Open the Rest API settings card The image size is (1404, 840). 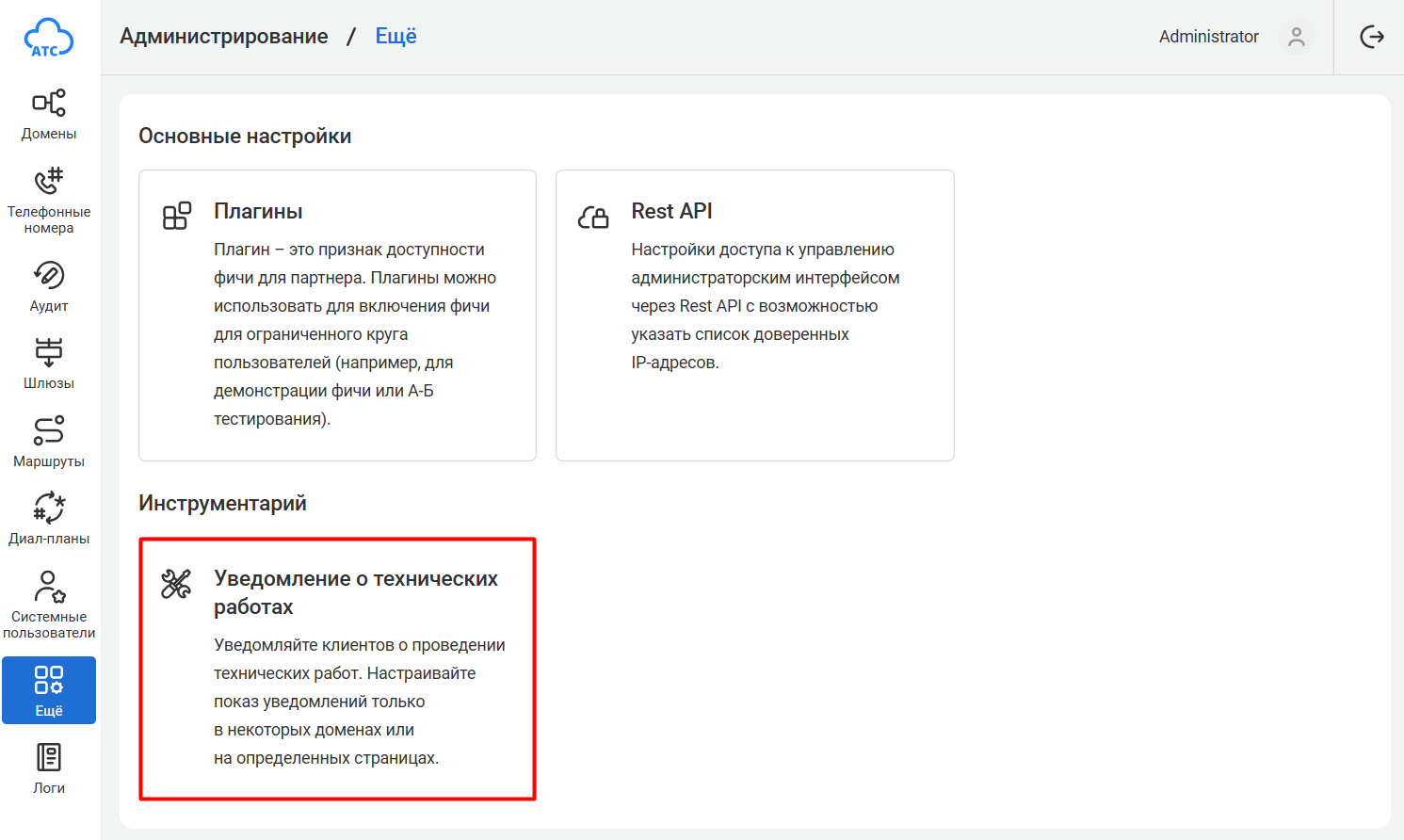754,315
